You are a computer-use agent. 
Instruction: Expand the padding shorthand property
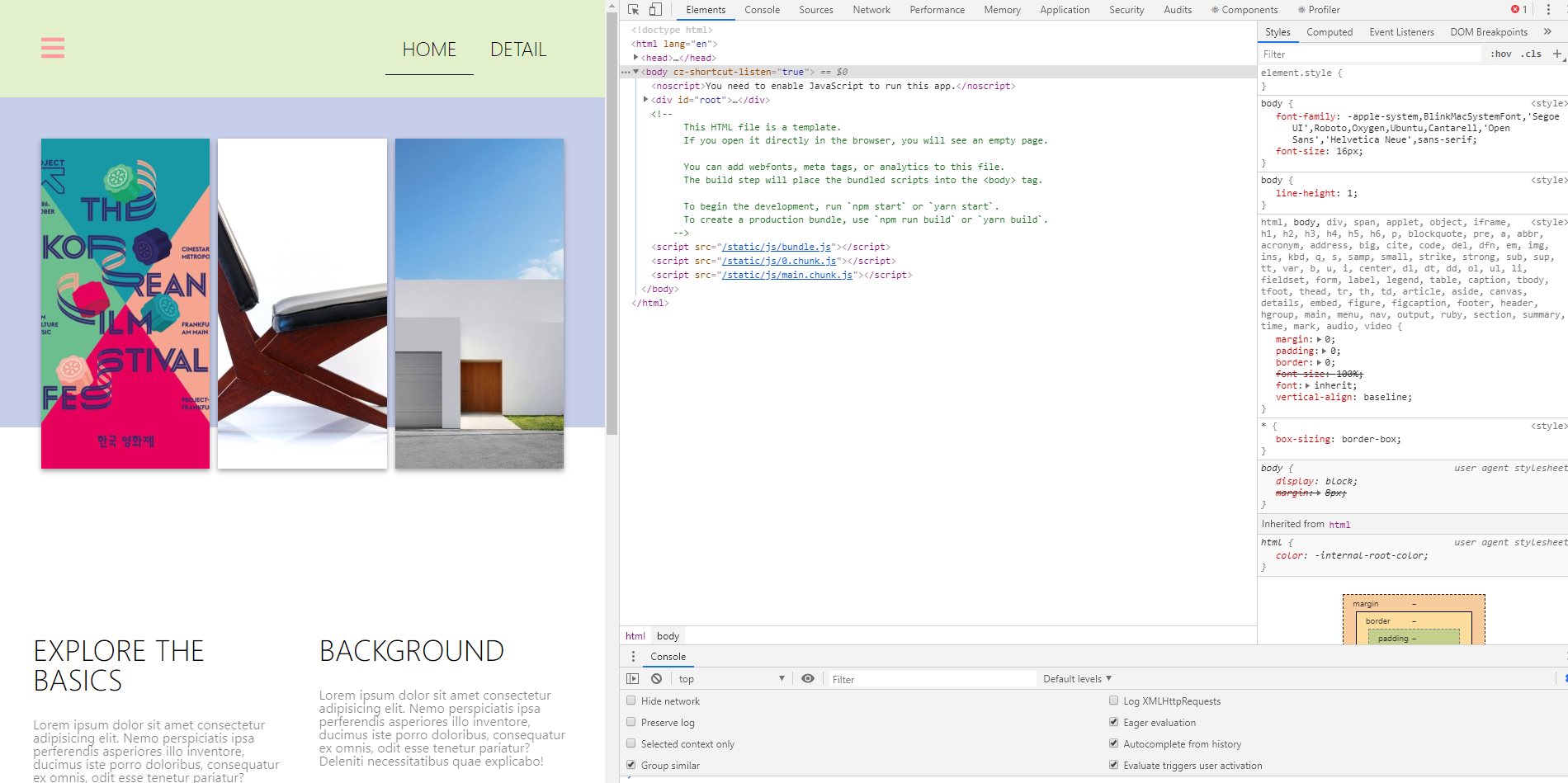coord(1325,351)
